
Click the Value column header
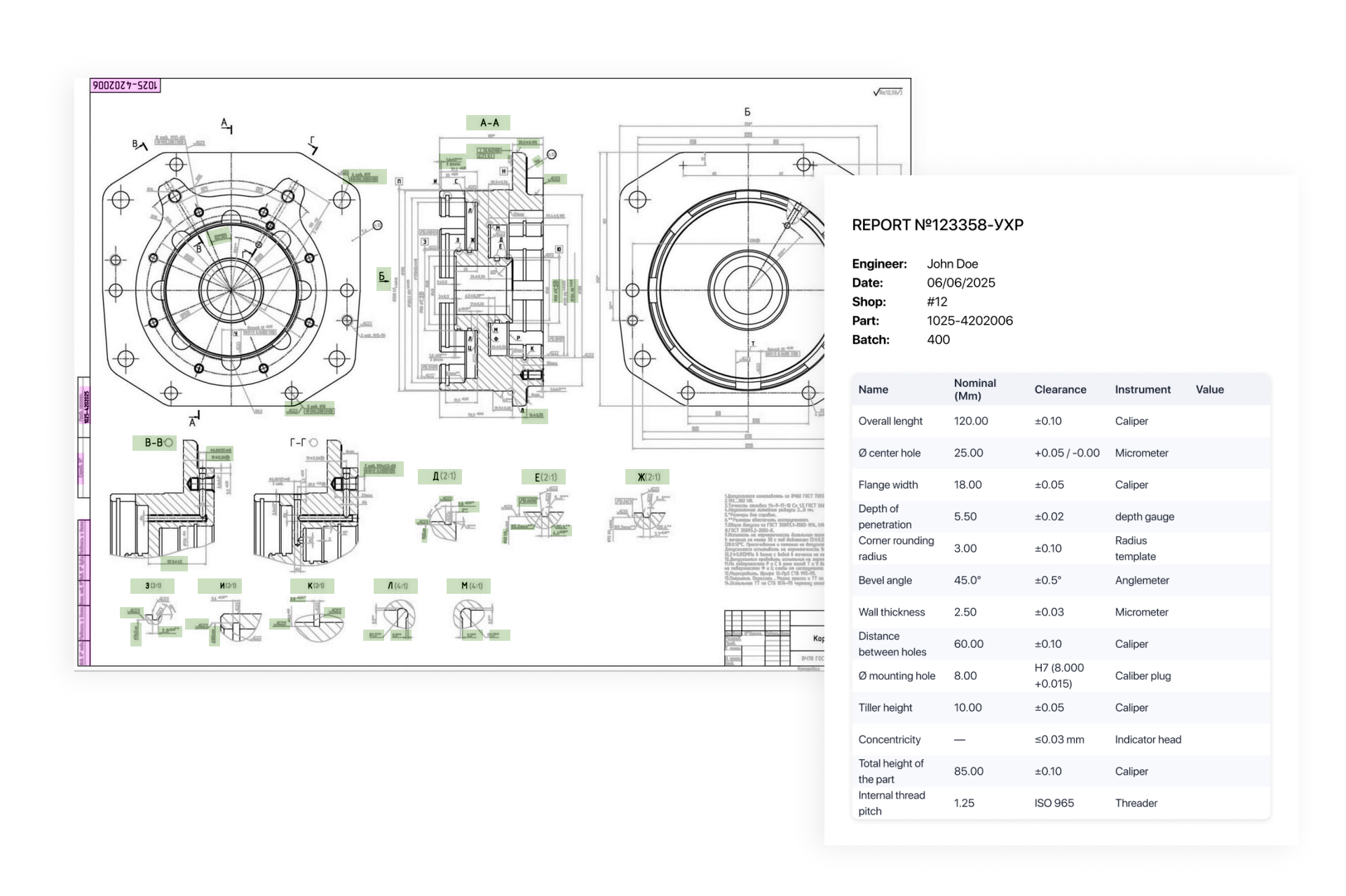(x=1209, y=389)
